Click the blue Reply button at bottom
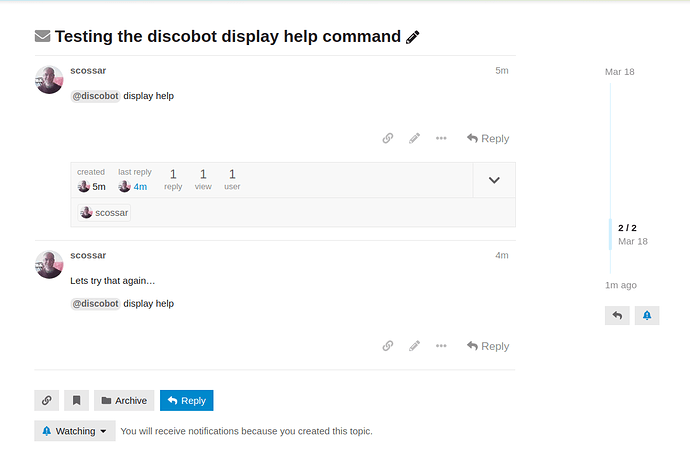Screen dimensions: 690x468 click(x=187, y=400)
